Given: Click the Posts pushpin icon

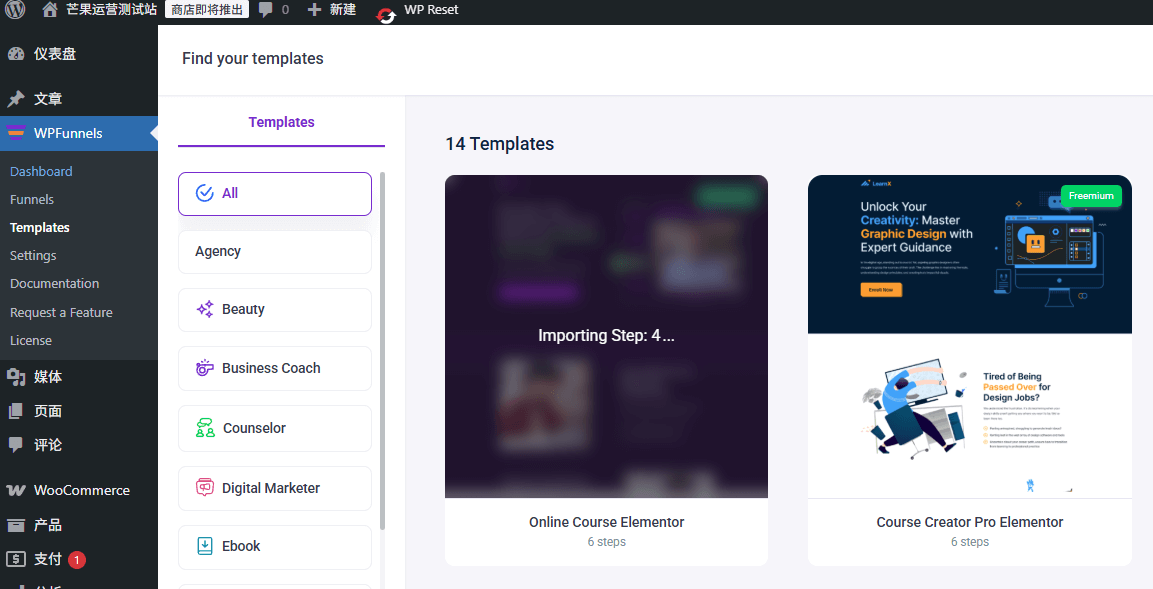Looking at the screenshot, I should click(x=16, y=99).
